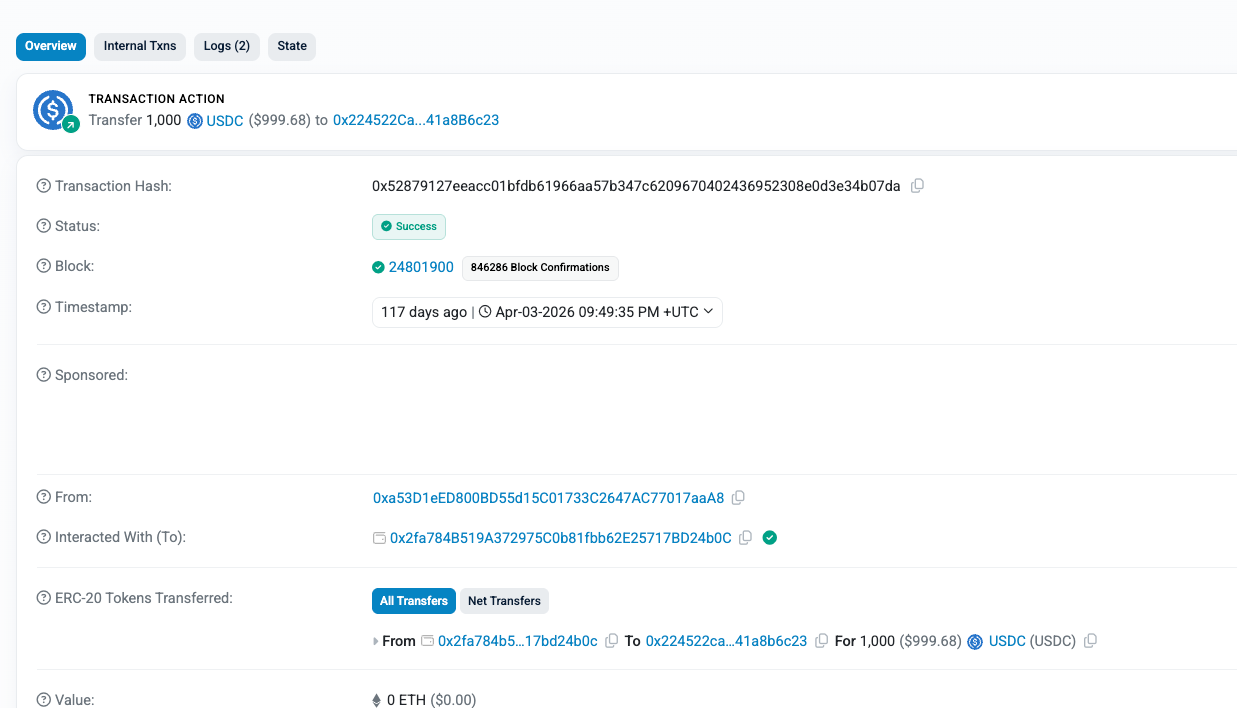Click the help icon beside Interacted With (To)
The width and height of the screenshot is (1237, 708).
[x=44, y=537]
